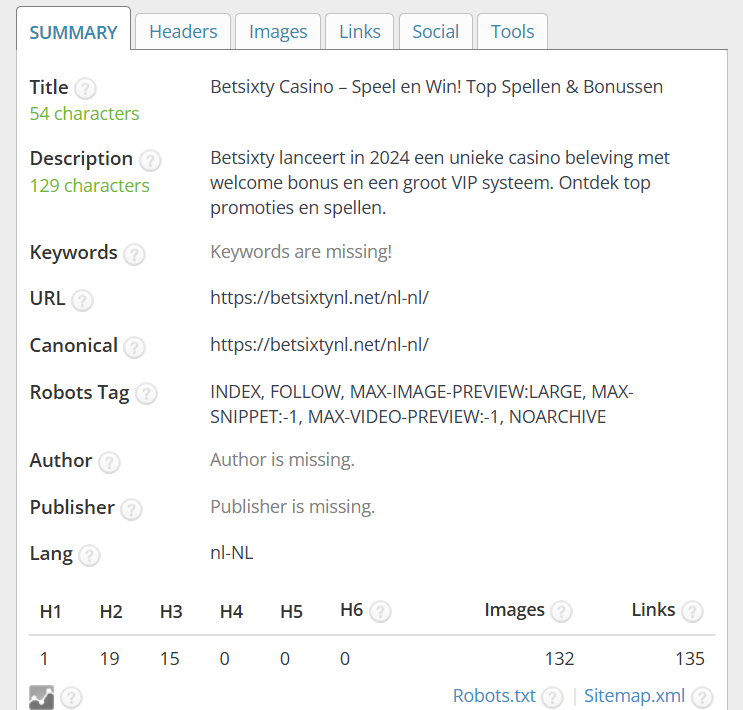Switch to the Headers tab
Image resolution: width=743 pixels, height=710 pixels.
pos(183,32)
